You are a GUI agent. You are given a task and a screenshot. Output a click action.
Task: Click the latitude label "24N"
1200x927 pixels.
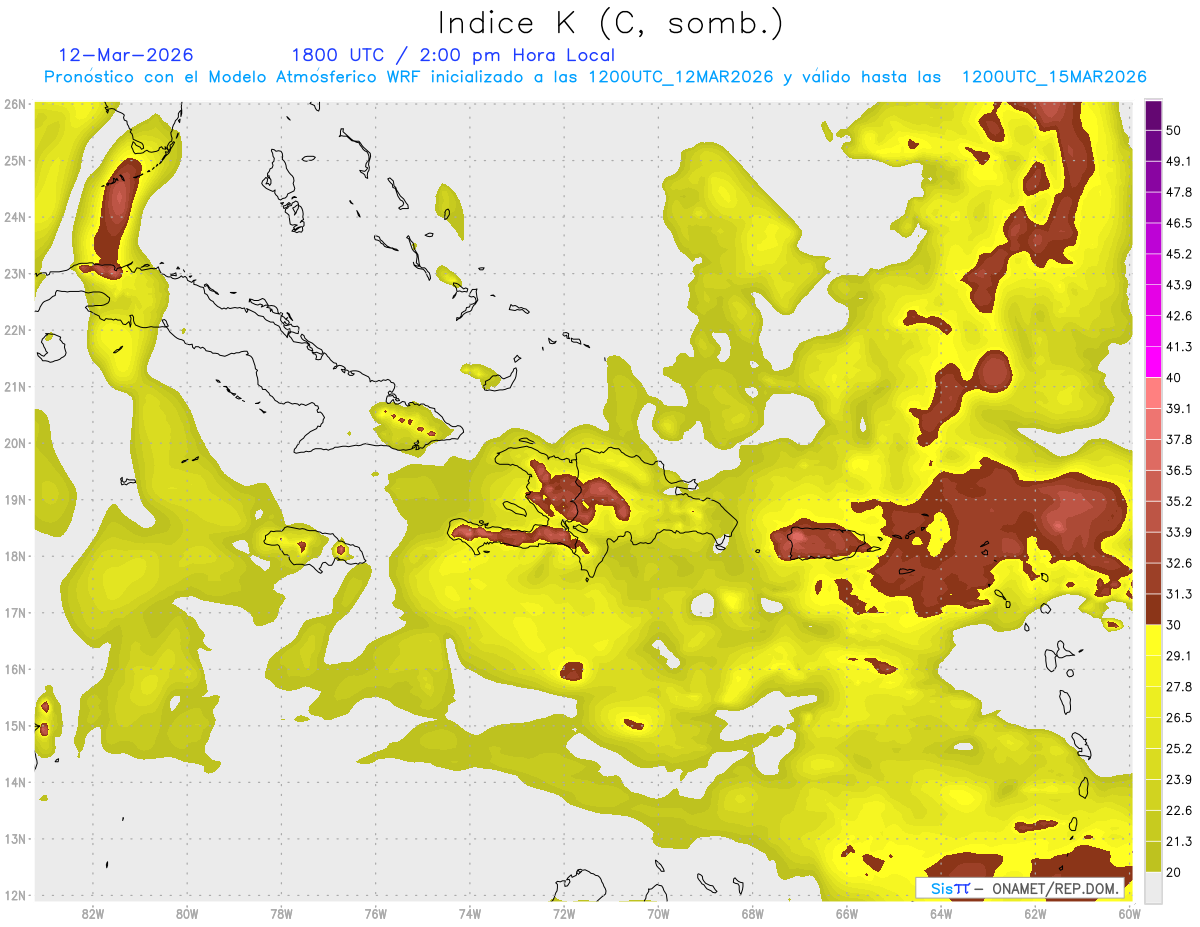click(15, 217)
